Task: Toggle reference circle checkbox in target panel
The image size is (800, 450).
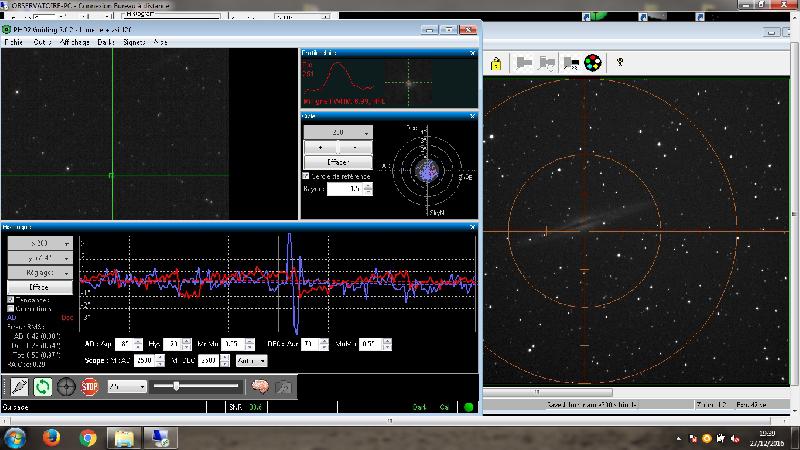Action: pyautogui.click(x=306, y=176)
